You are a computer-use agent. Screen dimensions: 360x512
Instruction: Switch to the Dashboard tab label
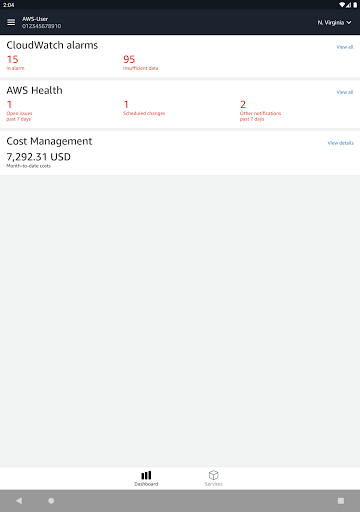pyautogui.click(x=146, y=484)
